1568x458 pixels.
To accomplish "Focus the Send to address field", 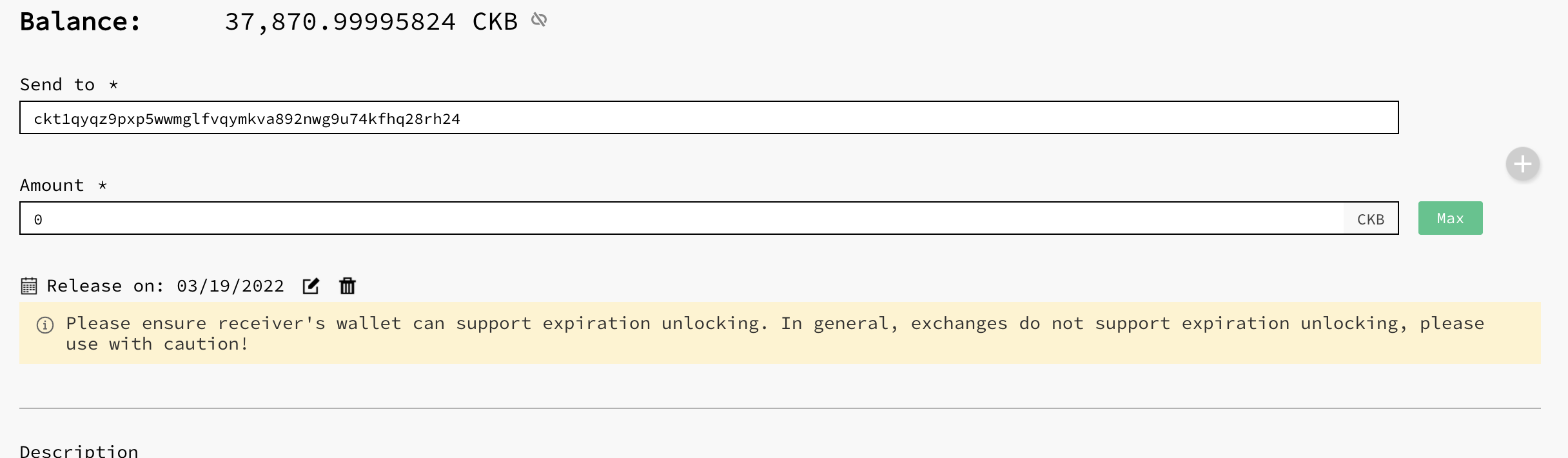I will [x=709, y=117].
